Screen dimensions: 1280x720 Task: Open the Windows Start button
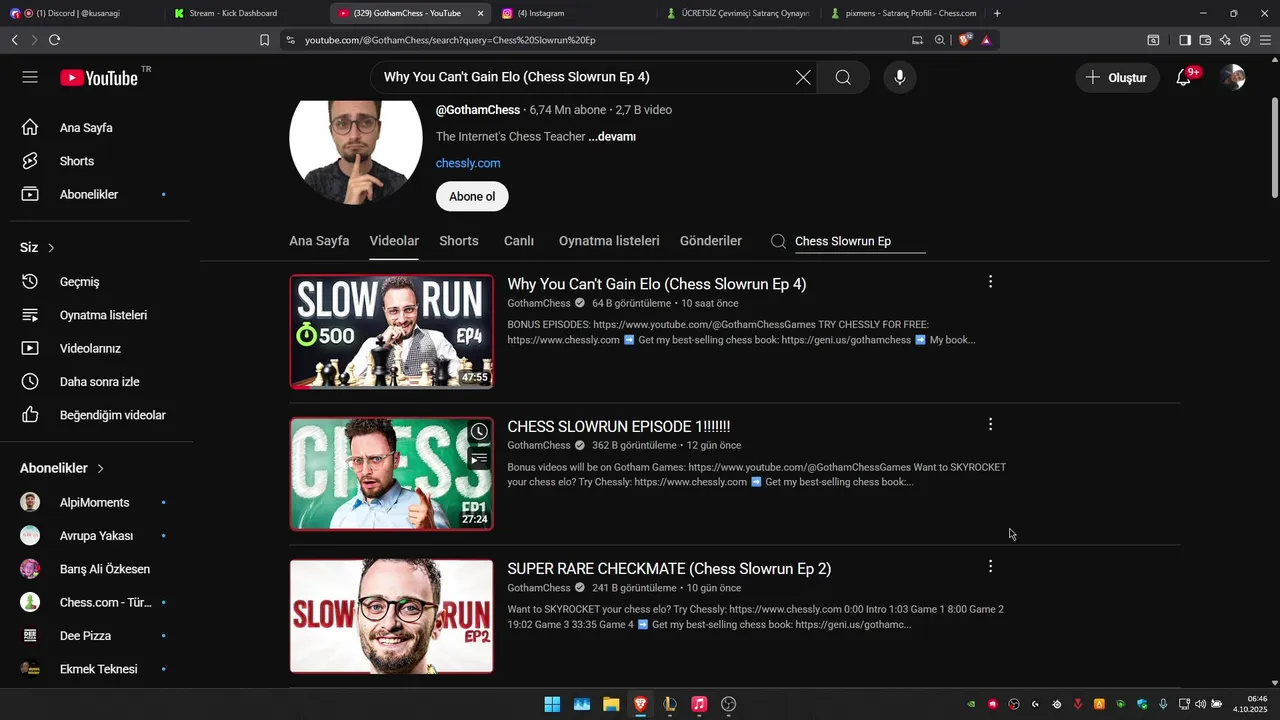(x=552, y=704)
